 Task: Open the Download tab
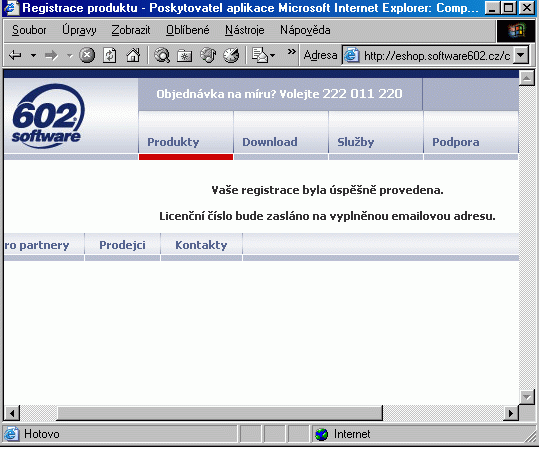(x=281, y=132)
